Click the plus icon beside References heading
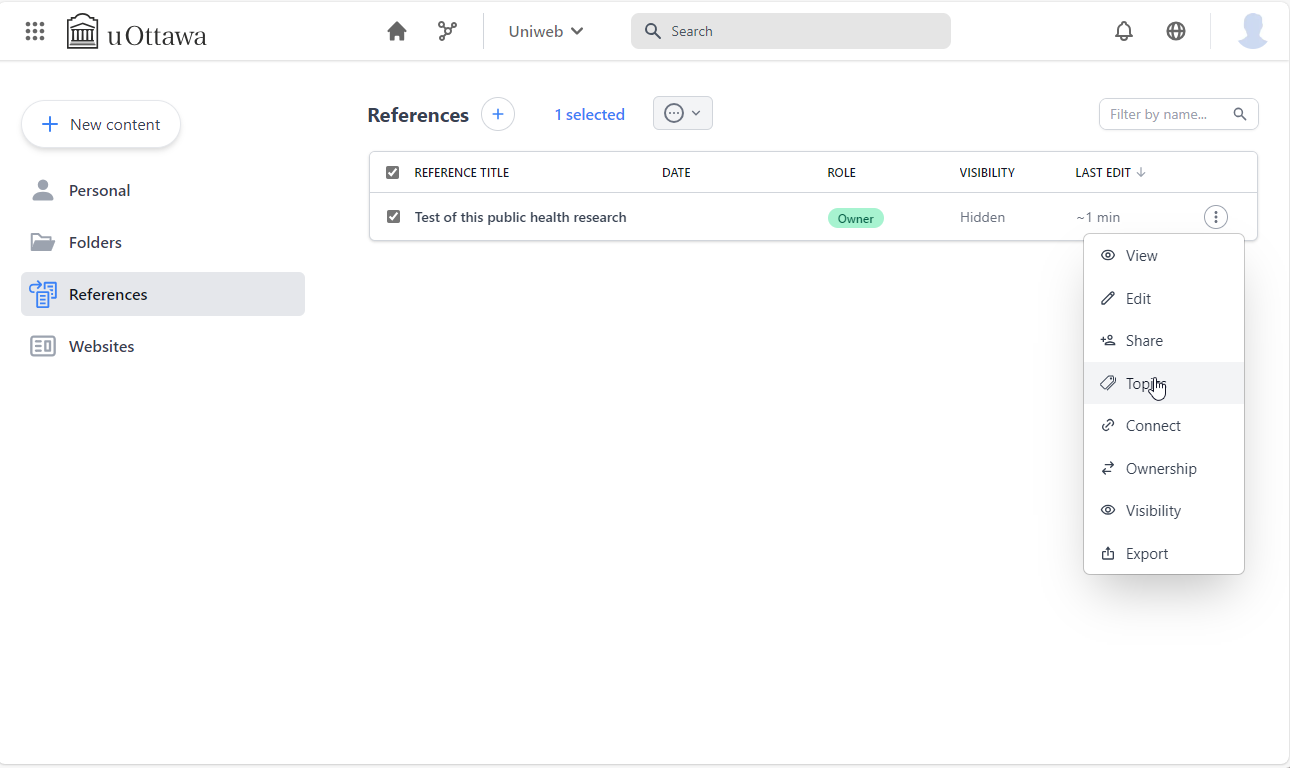The width and height of the screenshot is (1290, 768). 497,114
